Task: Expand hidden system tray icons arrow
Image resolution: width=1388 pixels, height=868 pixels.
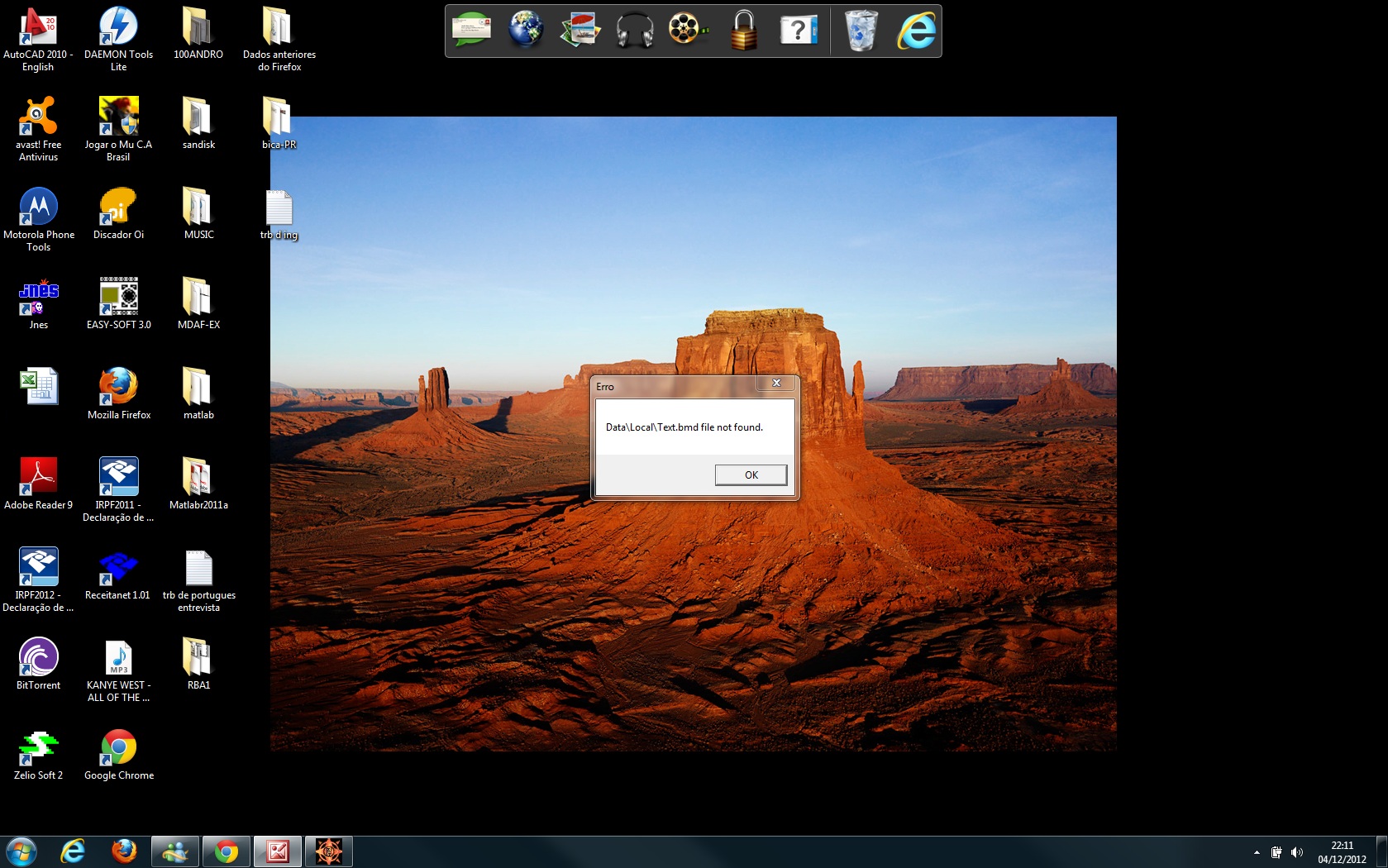Action: (1257, 852)
